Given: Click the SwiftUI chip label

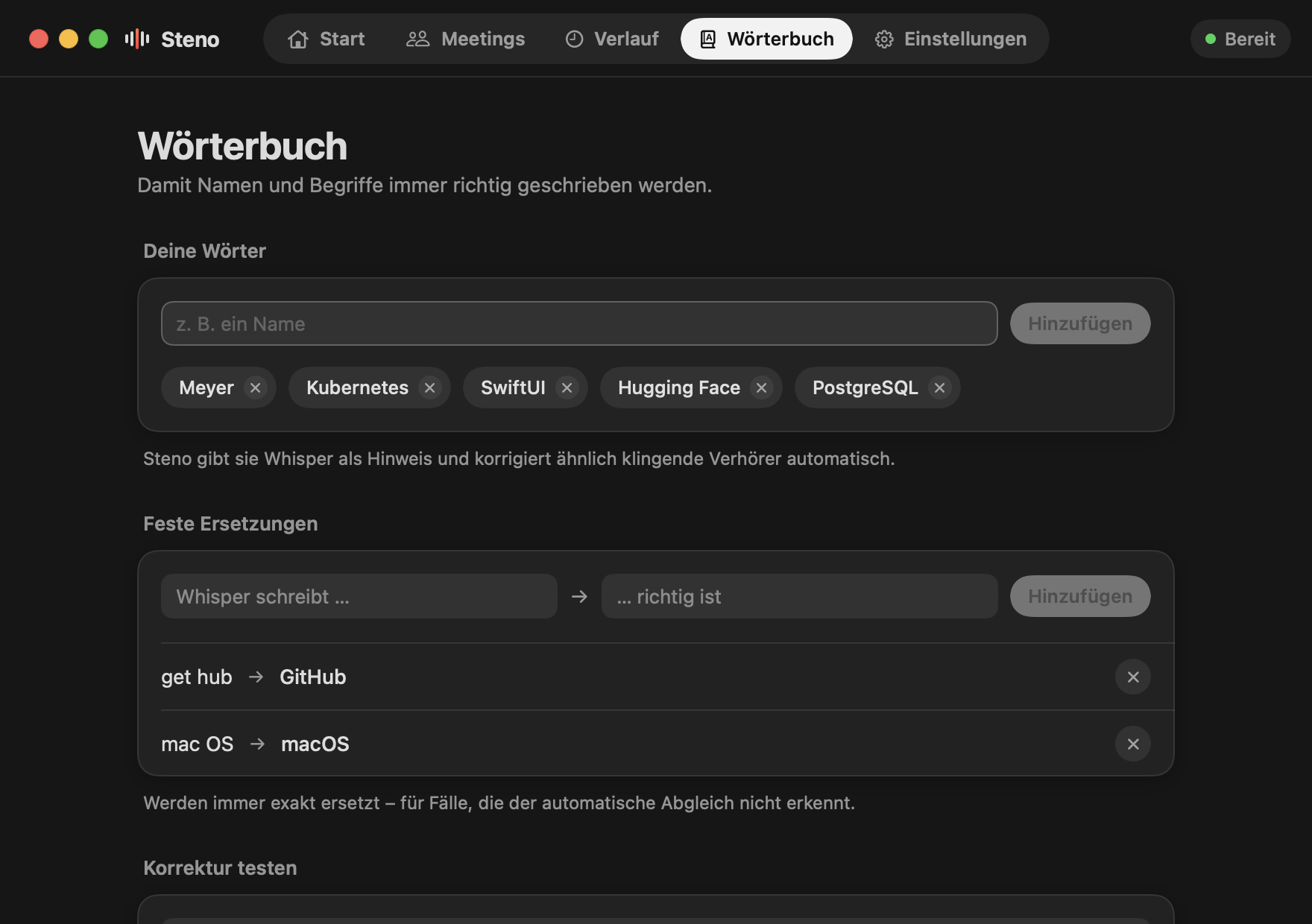Looking at the screenshot, I should coord(513,387).
